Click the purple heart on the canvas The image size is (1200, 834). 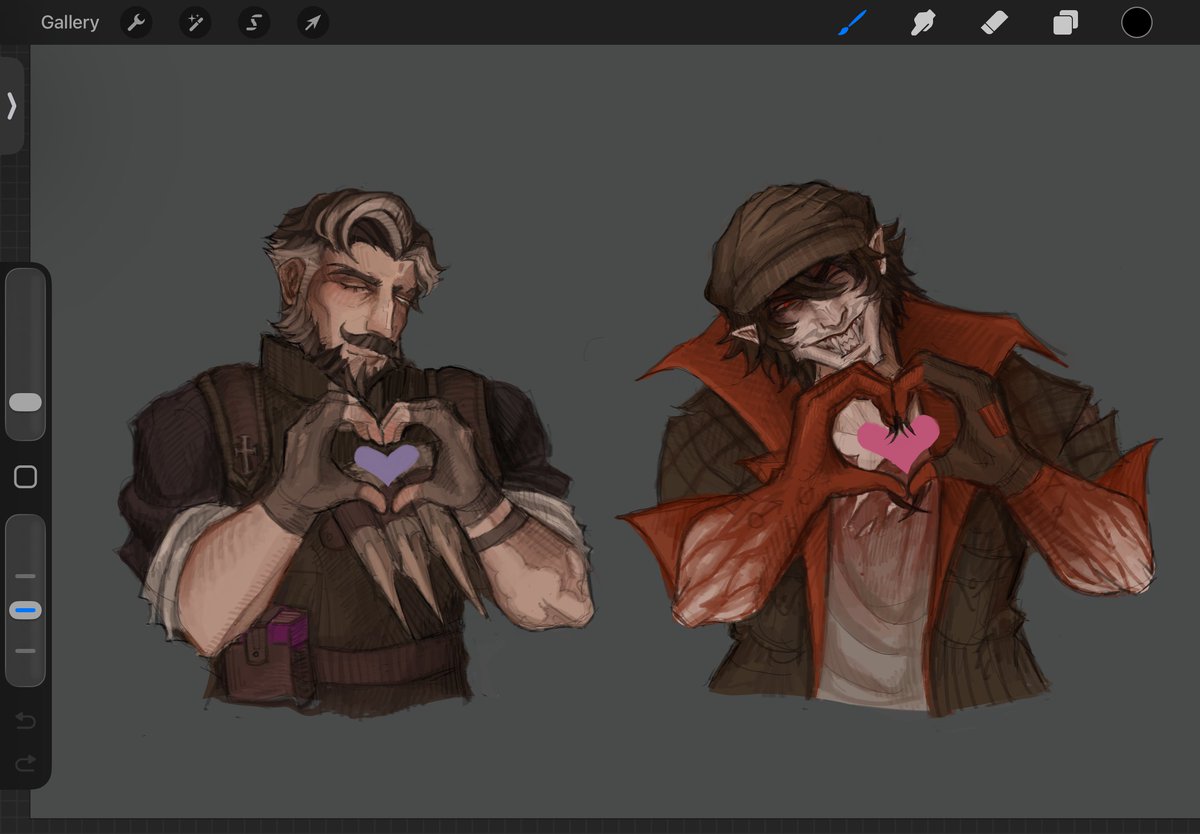387,464
